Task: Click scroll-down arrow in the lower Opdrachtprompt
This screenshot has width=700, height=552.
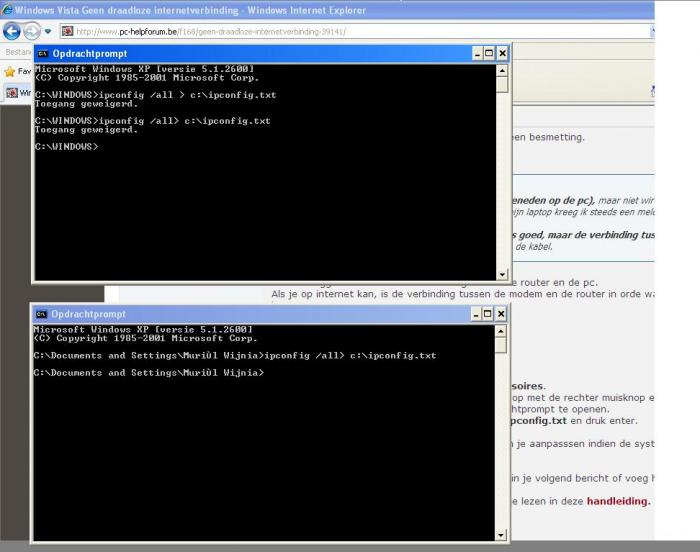Action: (501, 535)
